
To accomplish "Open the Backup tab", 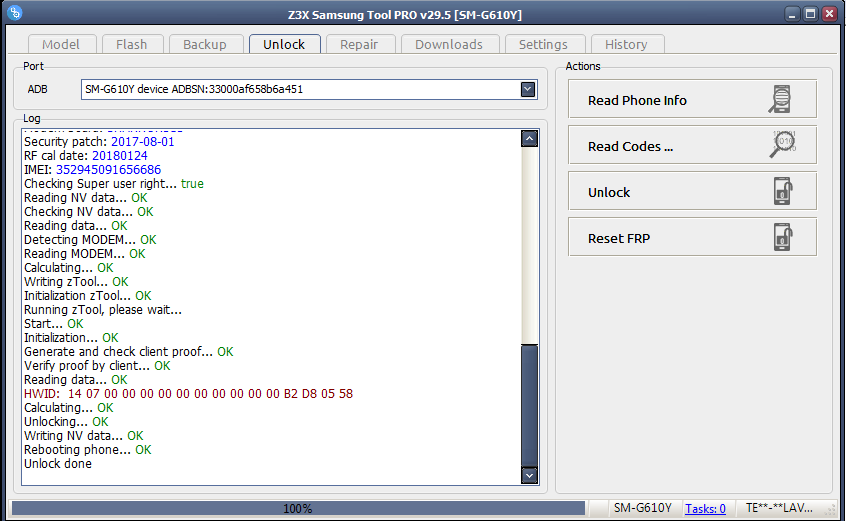I will pyautogui.click(x=205, y=44).
